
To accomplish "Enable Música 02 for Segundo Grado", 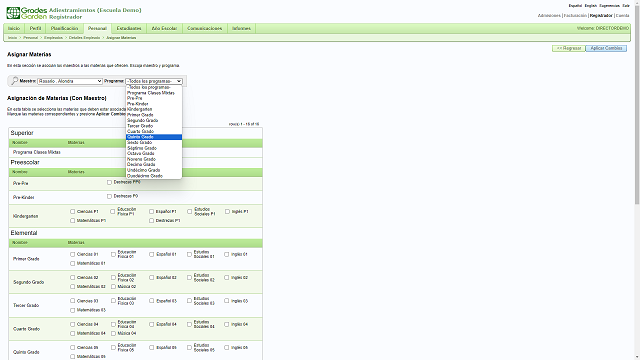I will [x=113, y=287].
